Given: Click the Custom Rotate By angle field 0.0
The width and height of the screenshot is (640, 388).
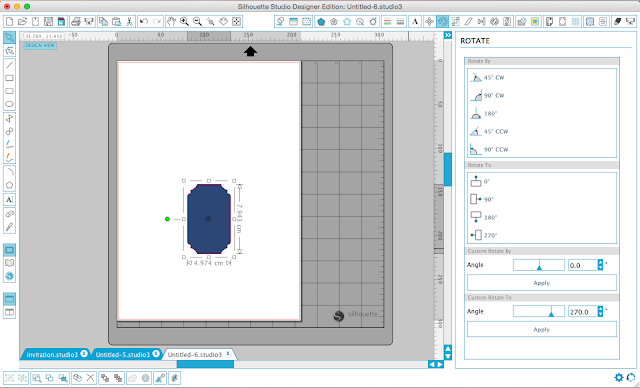Looking at the screenshot, I should point(582,265).
